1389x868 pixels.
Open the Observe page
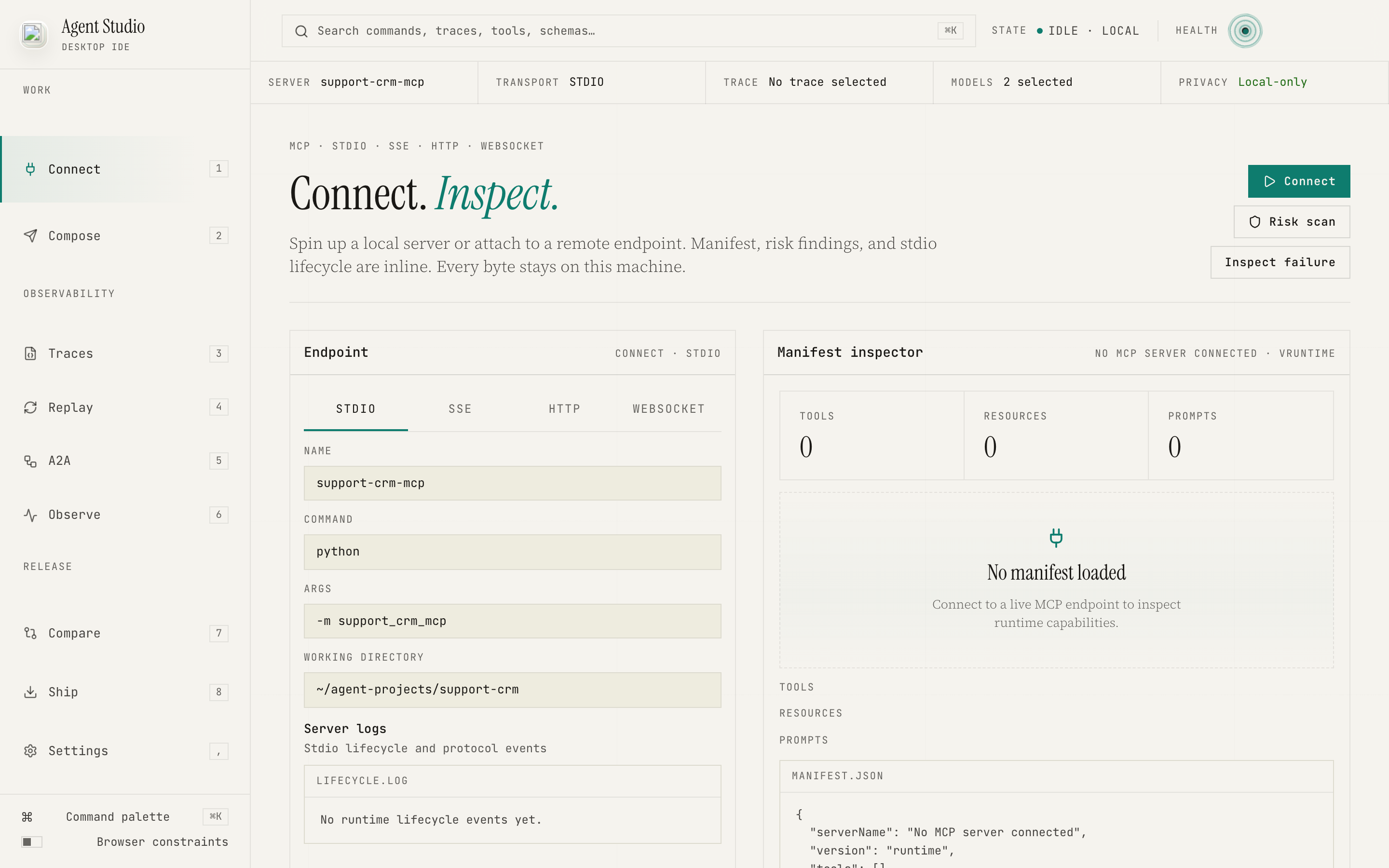[125, 515]
